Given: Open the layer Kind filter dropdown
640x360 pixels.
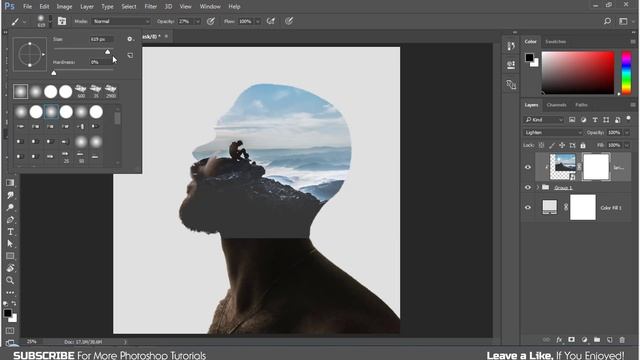Looking at the screenshot, I should (x=544, y=120).
